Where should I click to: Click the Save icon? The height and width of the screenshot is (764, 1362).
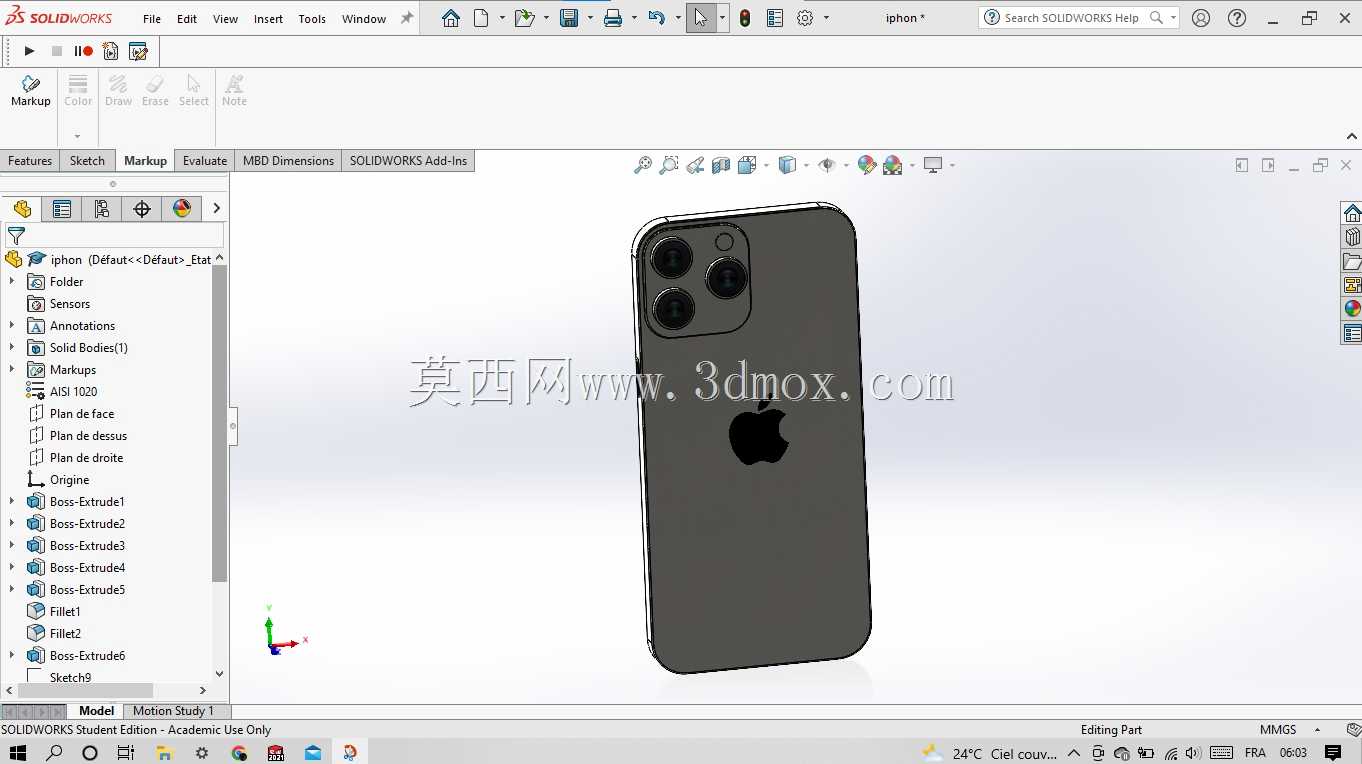point(569,18)
